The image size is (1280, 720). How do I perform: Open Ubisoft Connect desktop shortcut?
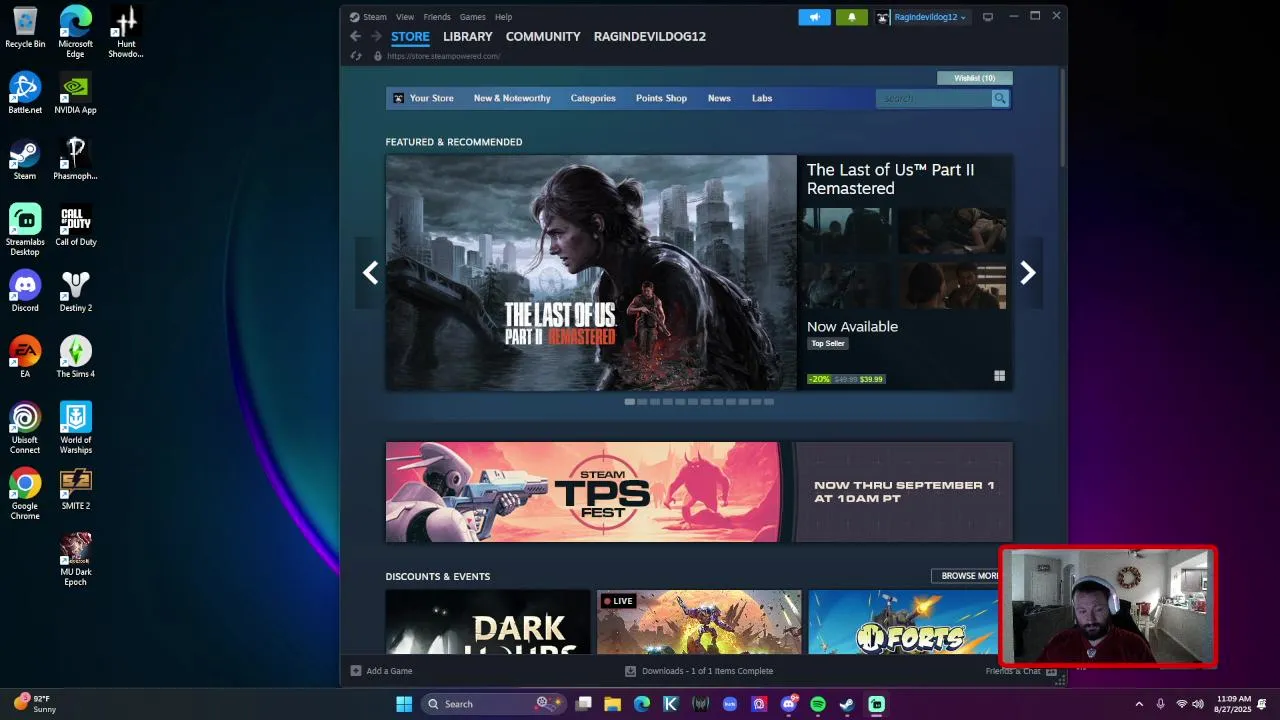25,428
